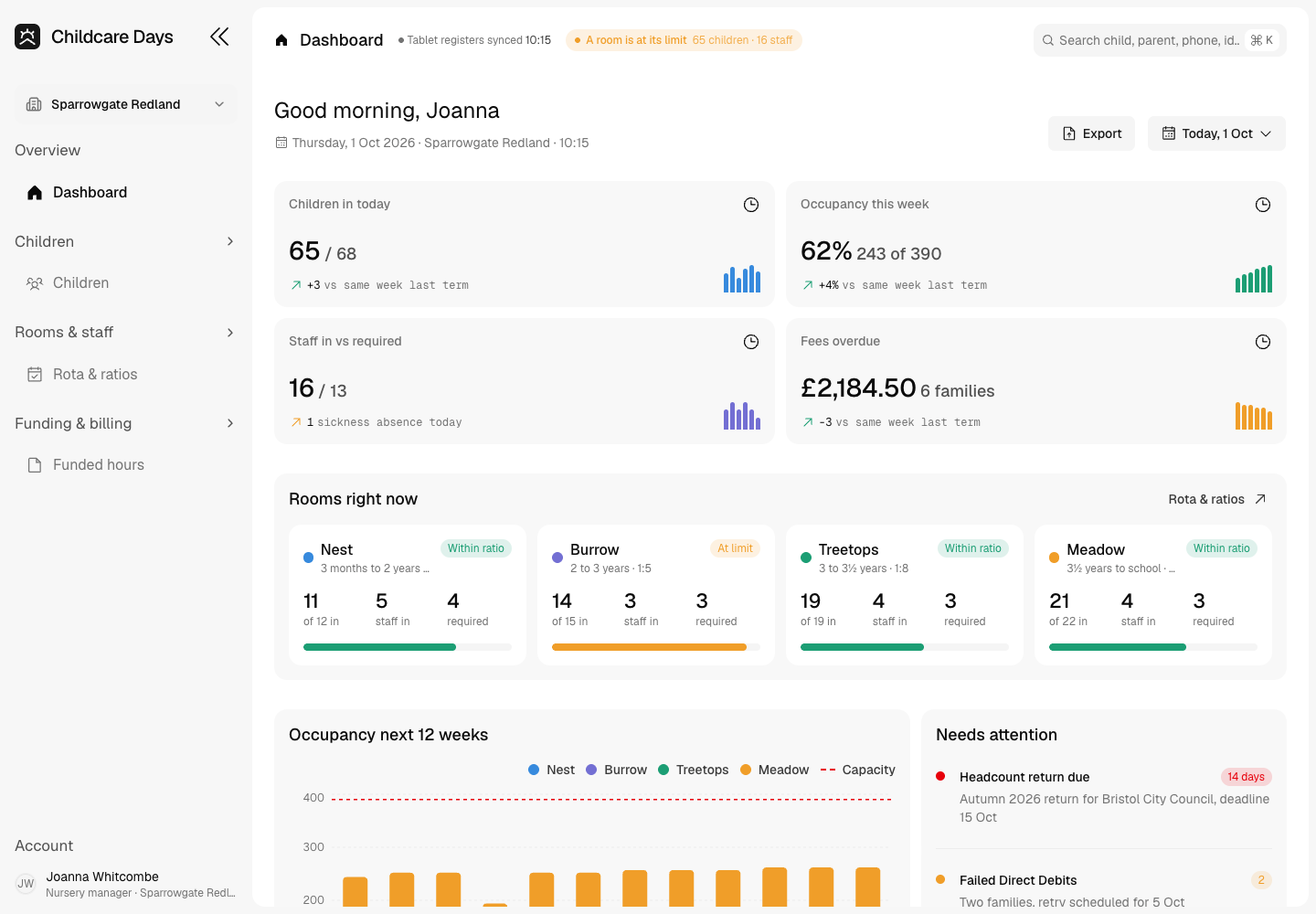This screenshot has width=1316, height=914.
Task: Click clock icon on Children in today card
Action: click(x=751, y=205)
